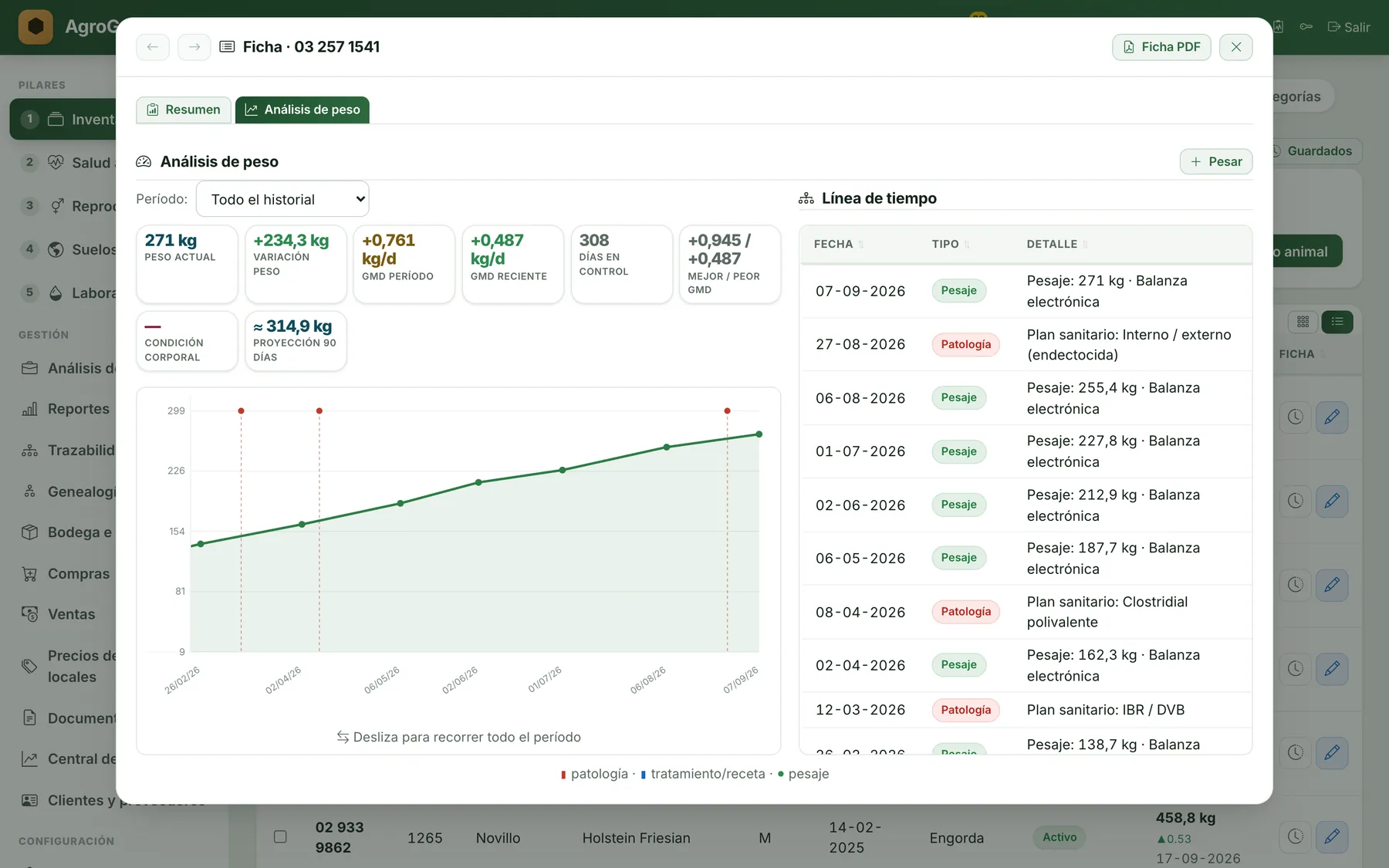Click the Salud heart-pulse icon in the sidebar
This screenshot has height=868, width=1389.
[56, 163]
